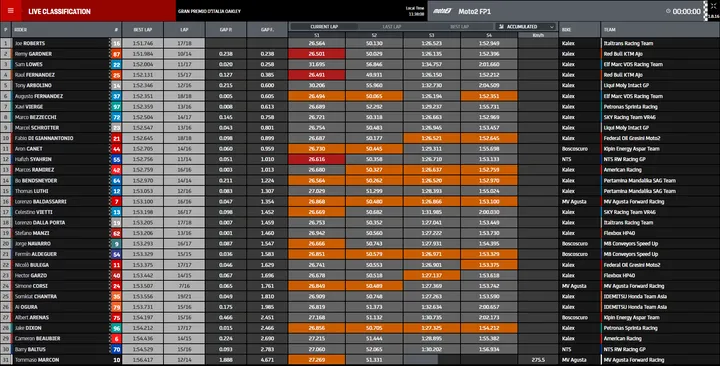Sort by the RIDER column header
This screenshot has height=366, width=720.
coord(62,30)
